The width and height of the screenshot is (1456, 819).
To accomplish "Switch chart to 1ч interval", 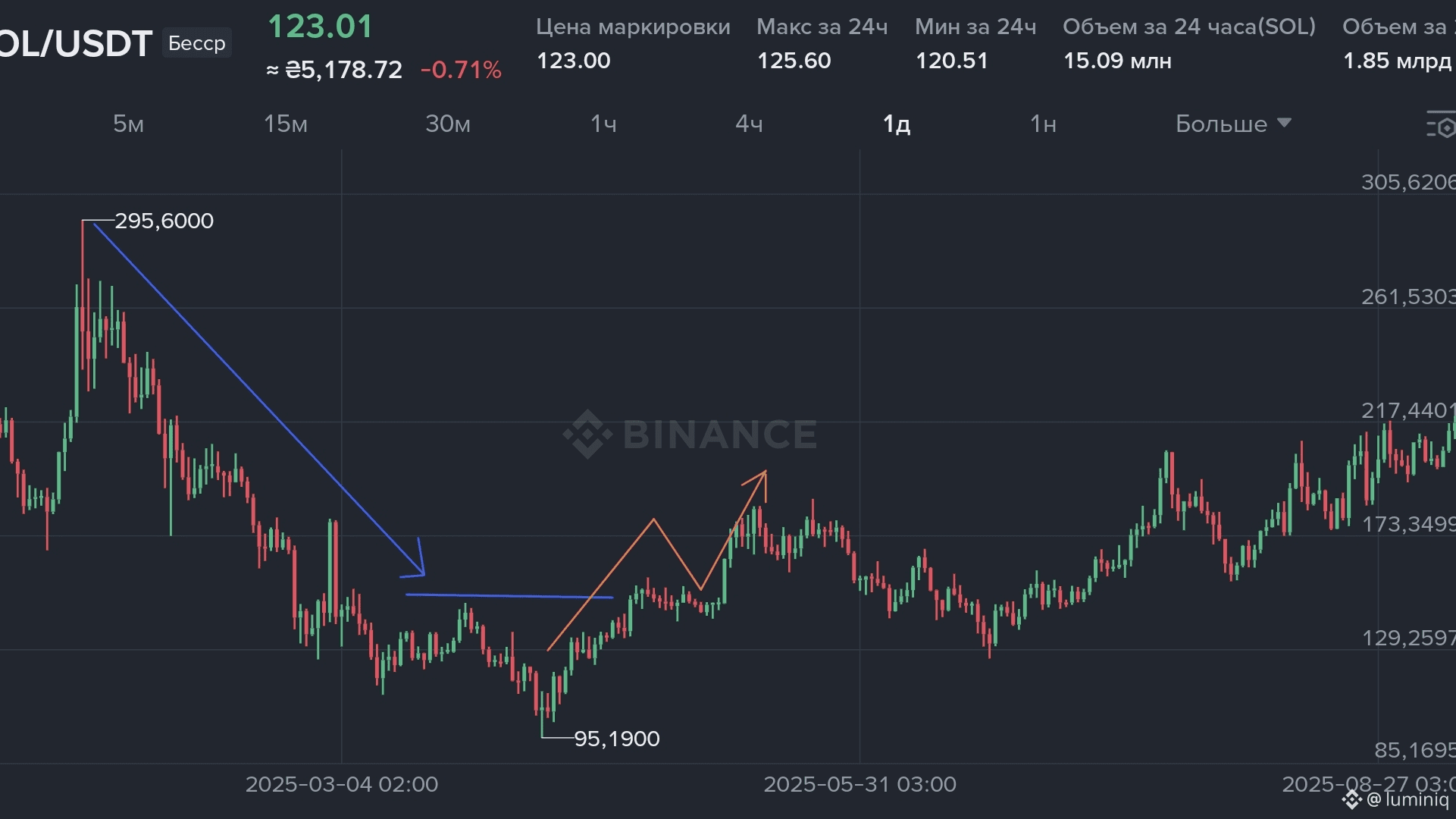I will tap(603, 124).
